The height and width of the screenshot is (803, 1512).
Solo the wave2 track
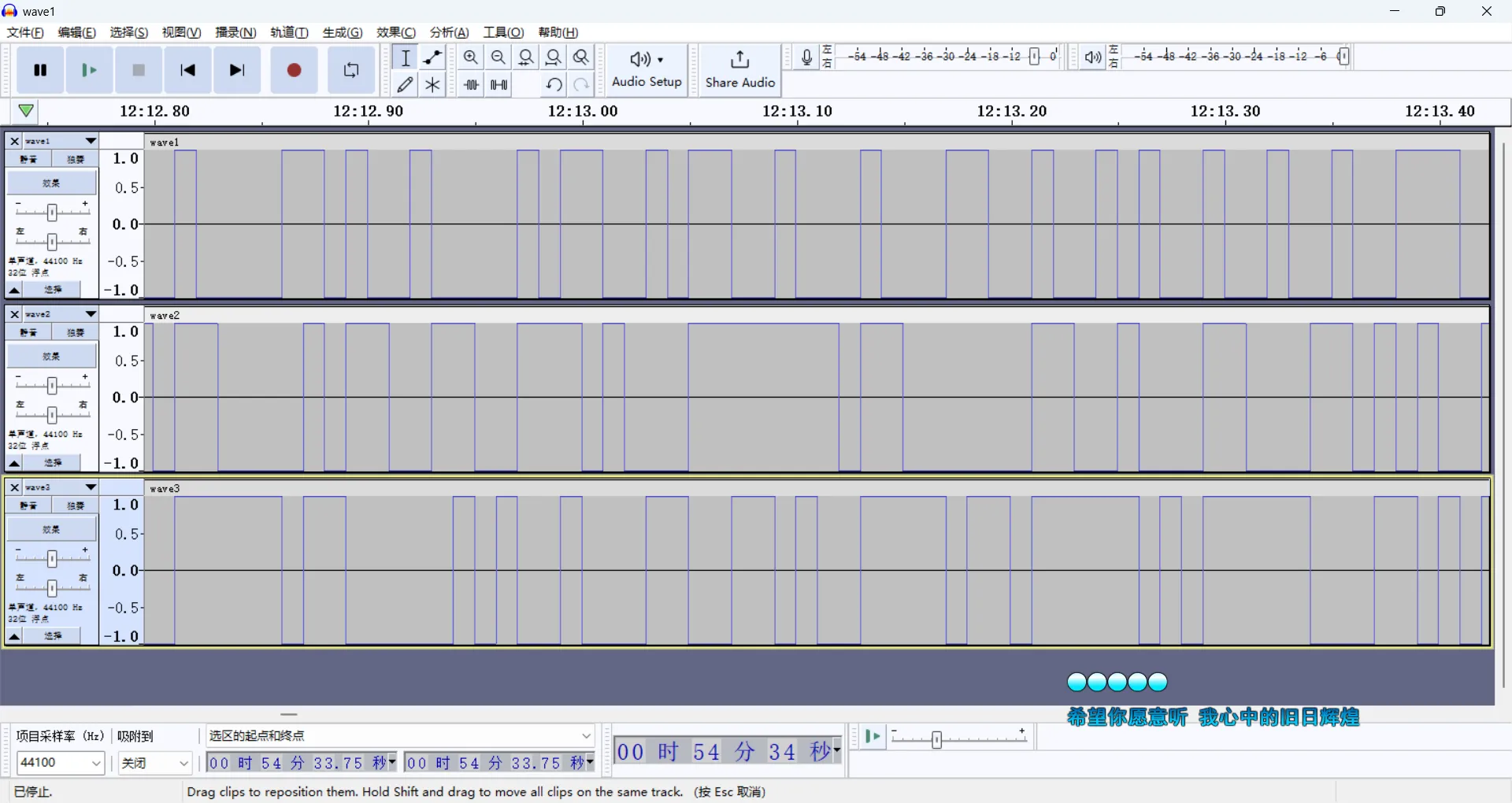[x=76, y=332]
